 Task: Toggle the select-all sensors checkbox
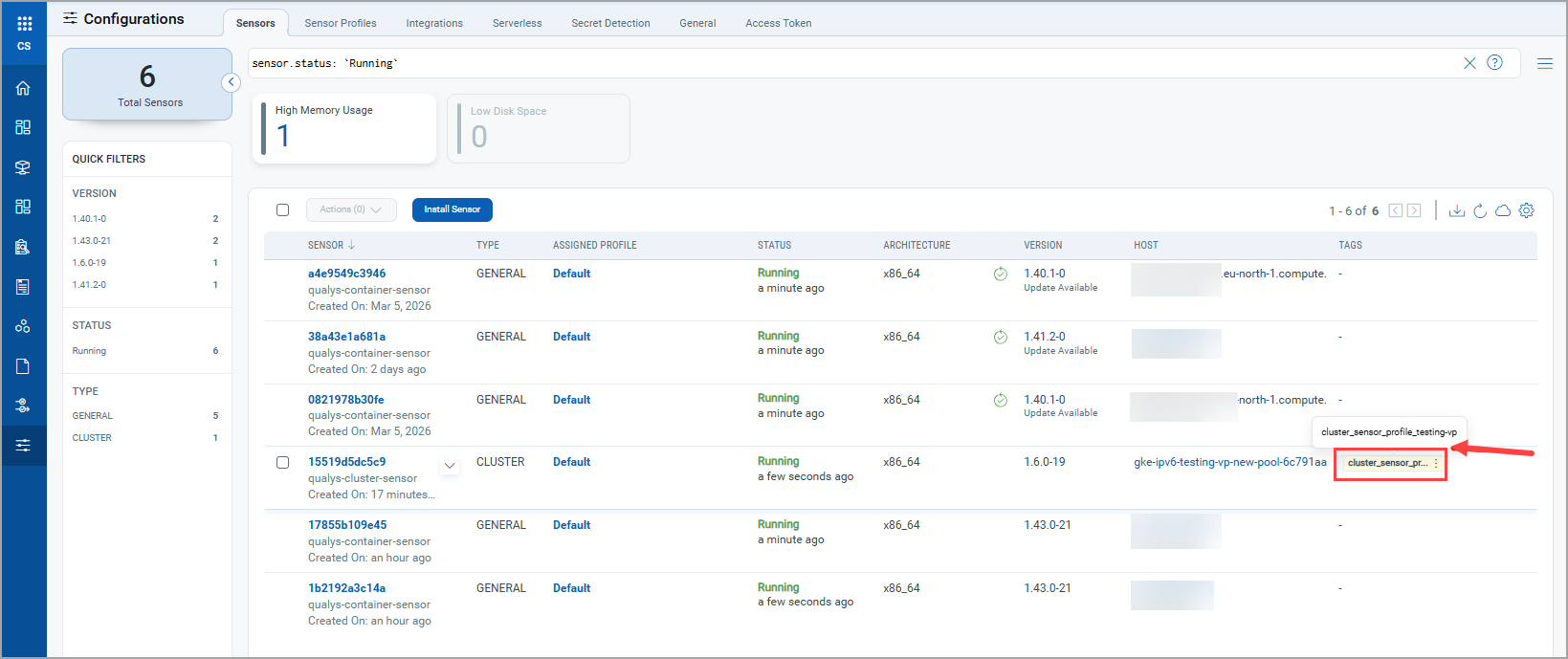[x=282, y=209]
